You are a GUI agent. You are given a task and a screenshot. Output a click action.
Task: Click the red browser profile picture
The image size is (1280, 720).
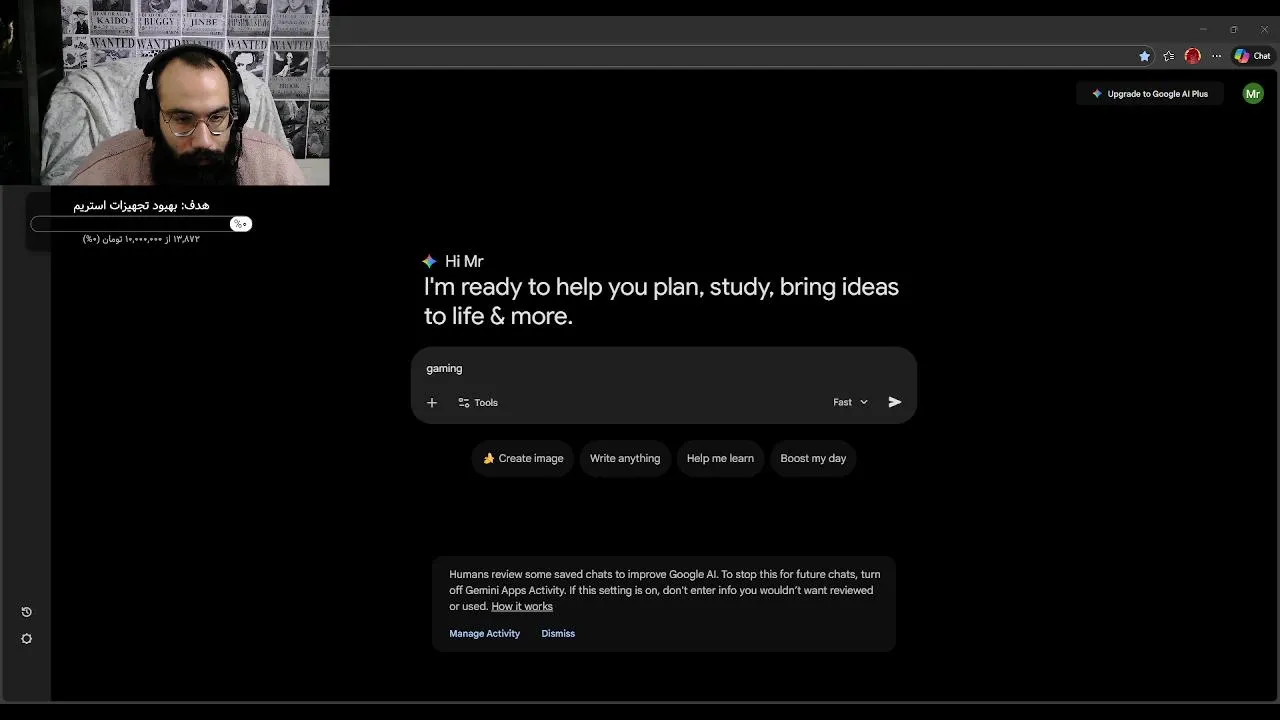(1192, 56)
